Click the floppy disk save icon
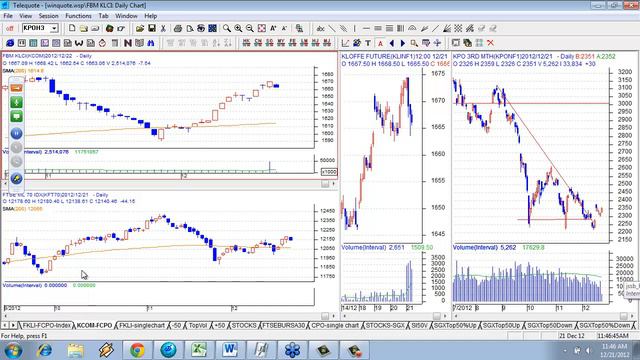Image resolution: width=640 pixels, height=360 pixels. click(x=151, y=28)
